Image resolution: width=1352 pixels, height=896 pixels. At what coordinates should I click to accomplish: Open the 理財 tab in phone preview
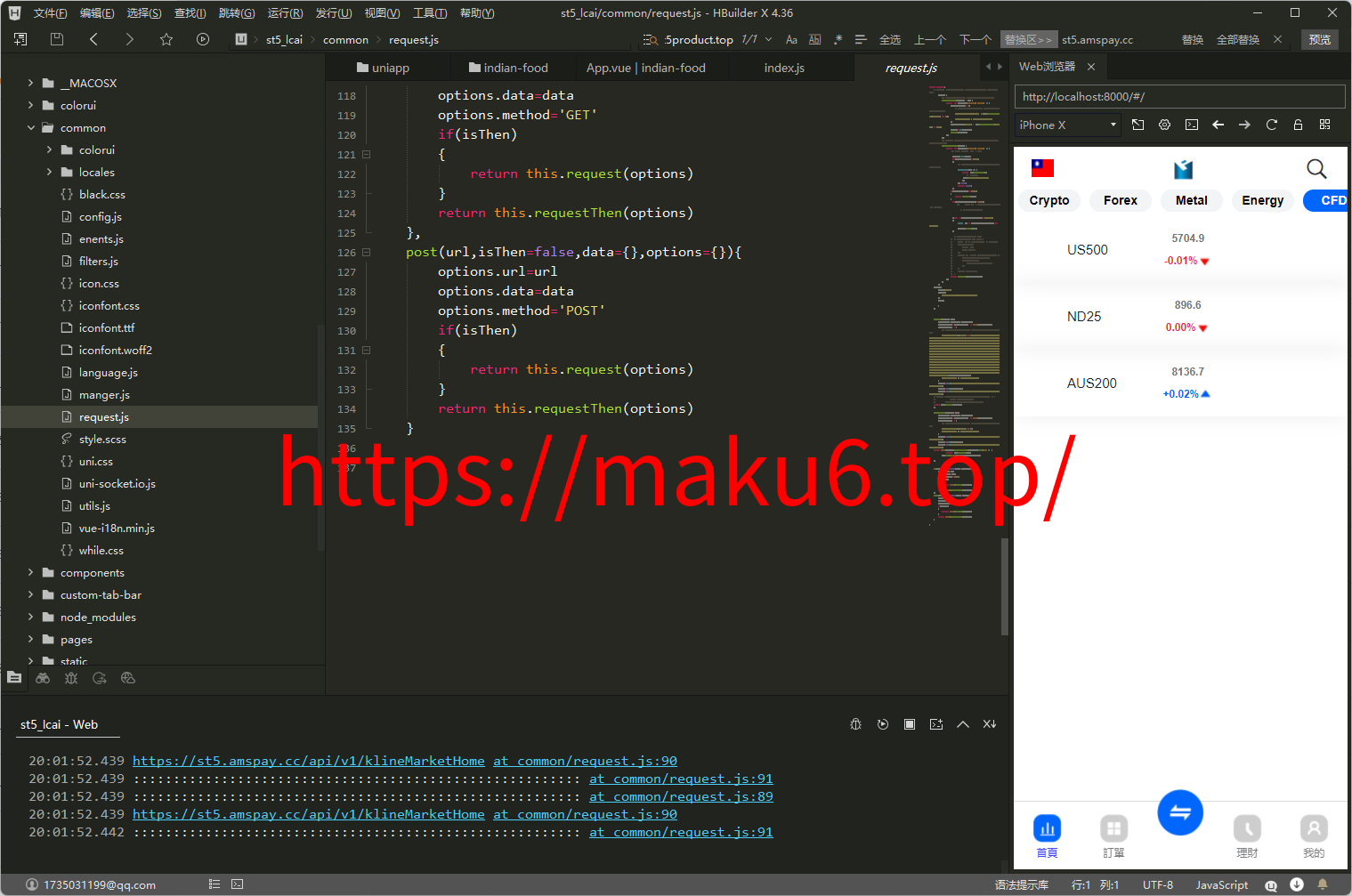(x=1247, y=836)
